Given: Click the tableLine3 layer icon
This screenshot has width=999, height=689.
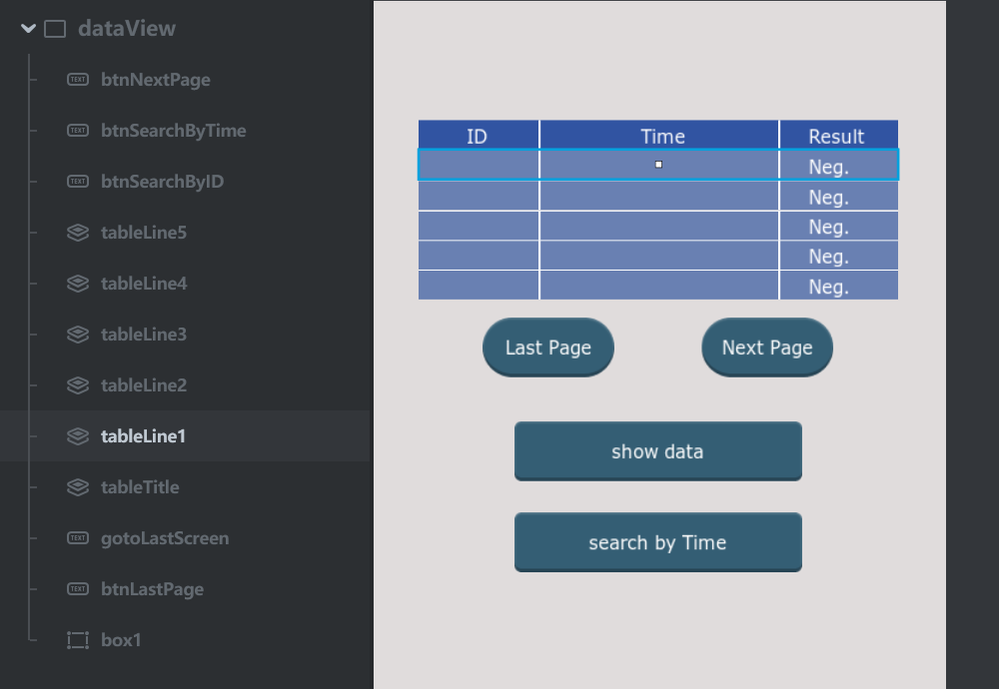Looking at the screenshot, I should coord(78,335).
